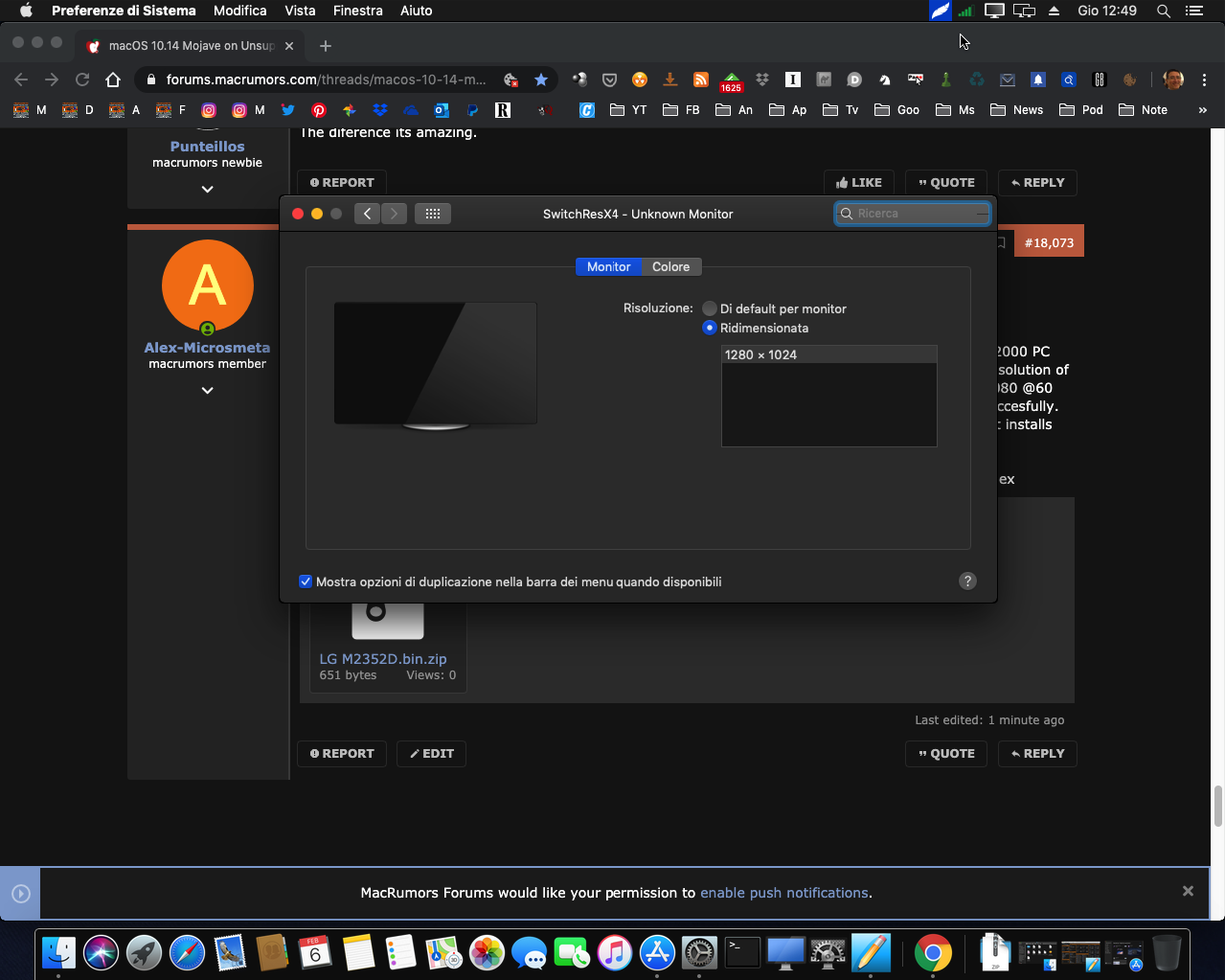
Task: Open the Pinterest bookmark icon
Action: point(318,110)
